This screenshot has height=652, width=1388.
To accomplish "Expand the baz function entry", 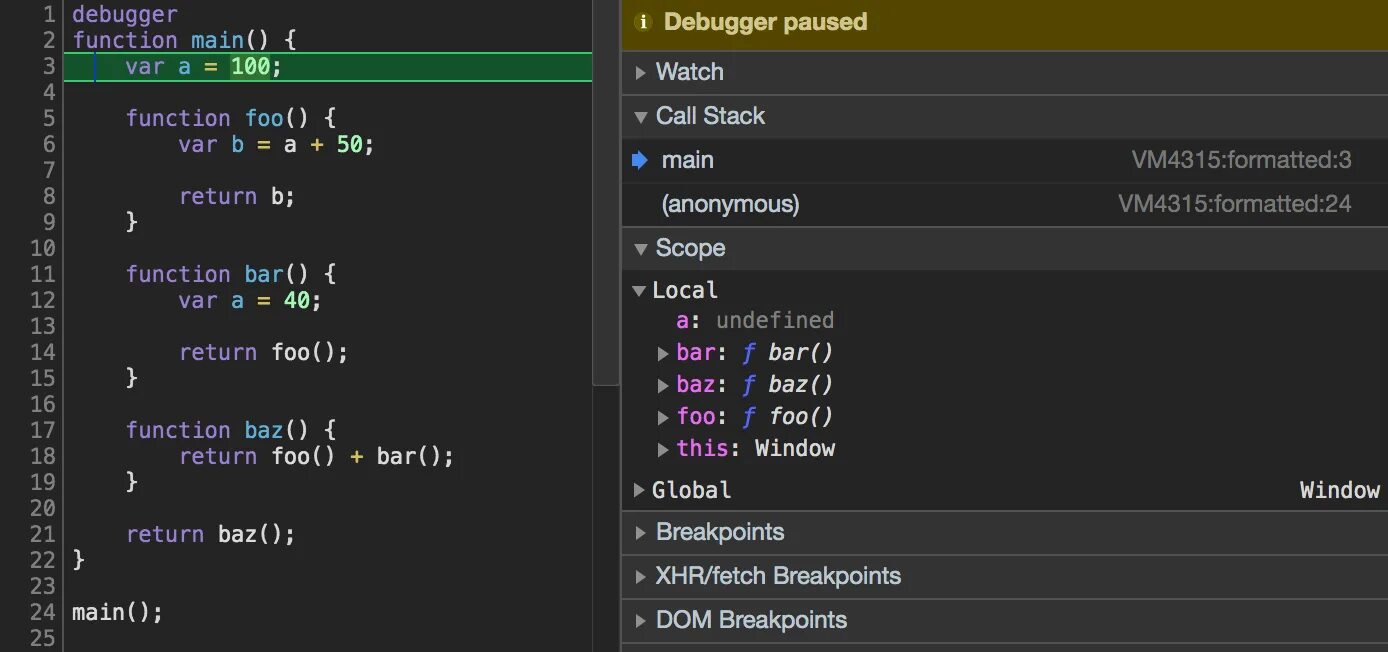I will click(663, 385).
